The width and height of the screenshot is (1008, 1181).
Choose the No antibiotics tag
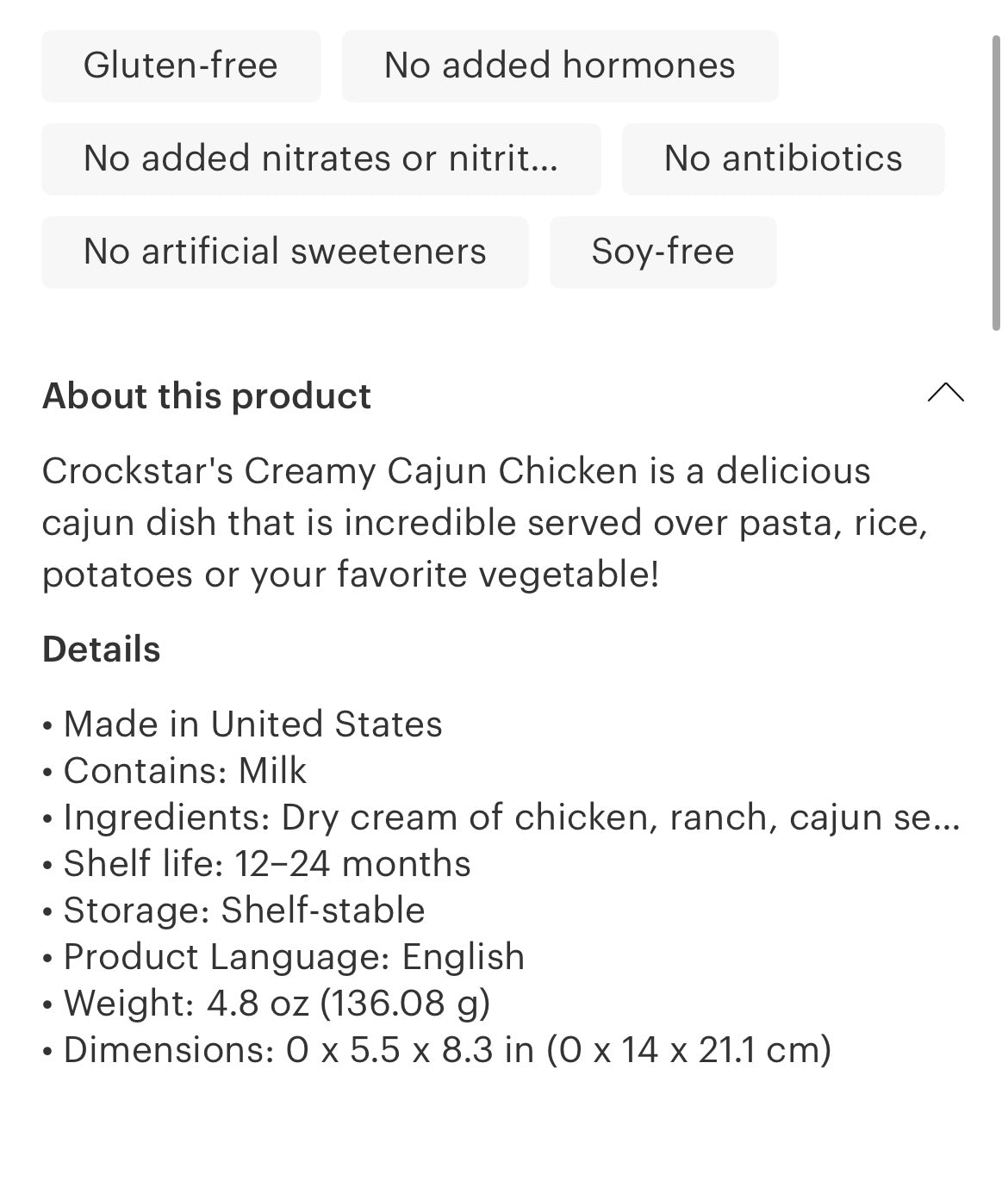click(783, 159)
